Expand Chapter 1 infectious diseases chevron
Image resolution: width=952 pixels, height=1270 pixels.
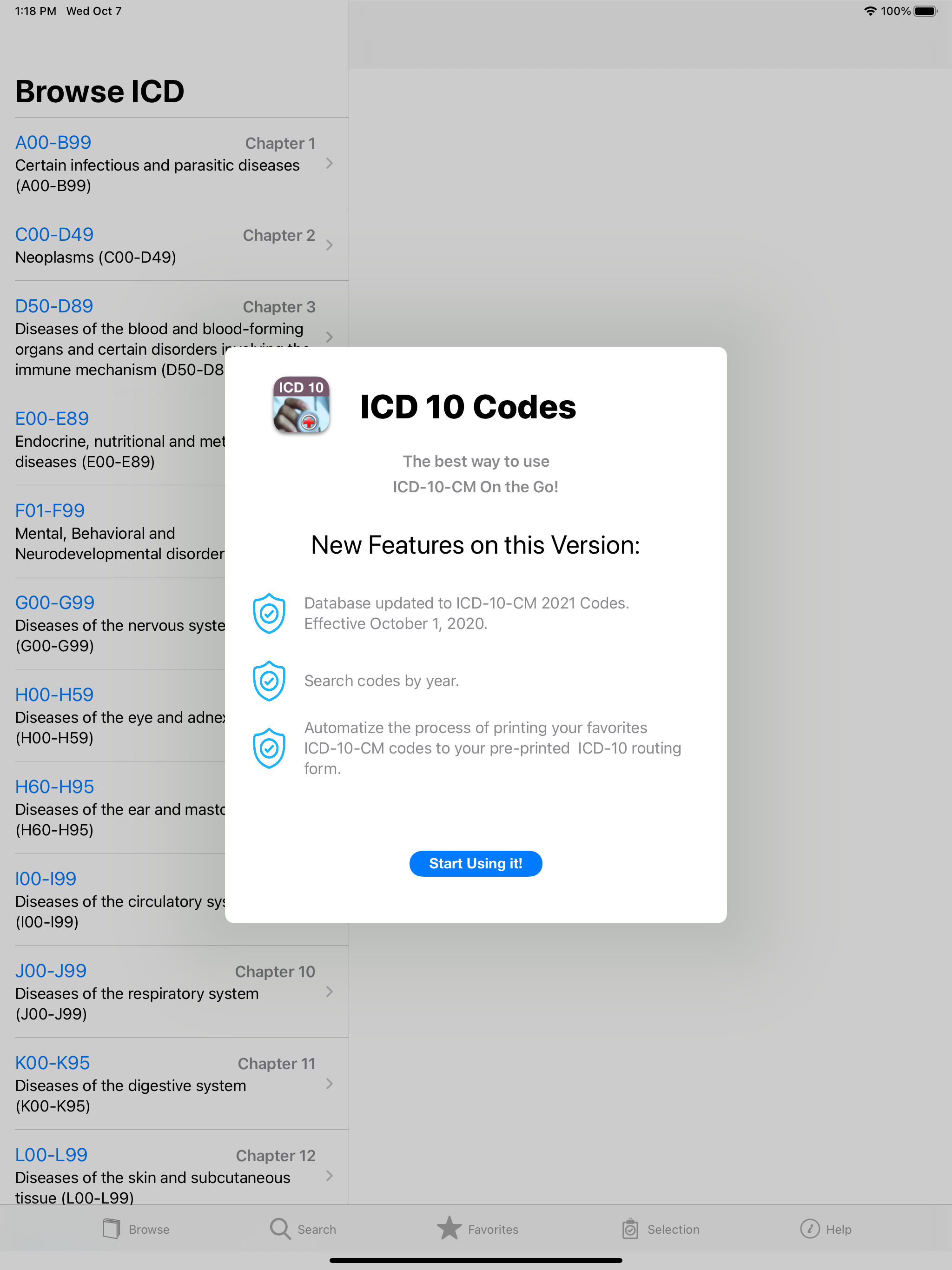pyautogui.click(x=330, y=164)
